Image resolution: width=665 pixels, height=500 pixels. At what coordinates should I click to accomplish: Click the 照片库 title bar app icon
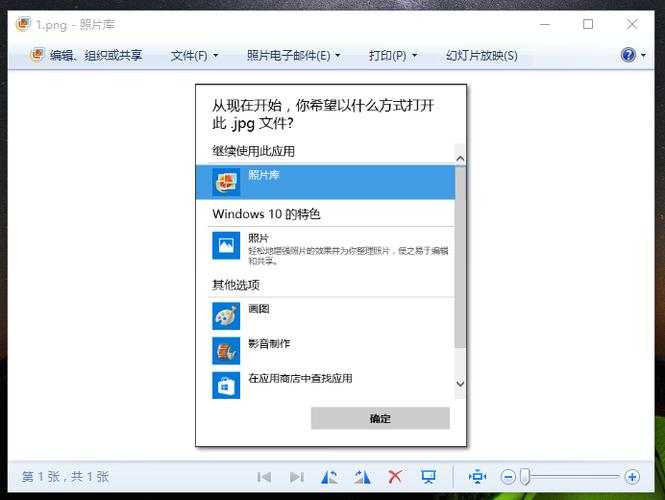(x=23, y=24)
